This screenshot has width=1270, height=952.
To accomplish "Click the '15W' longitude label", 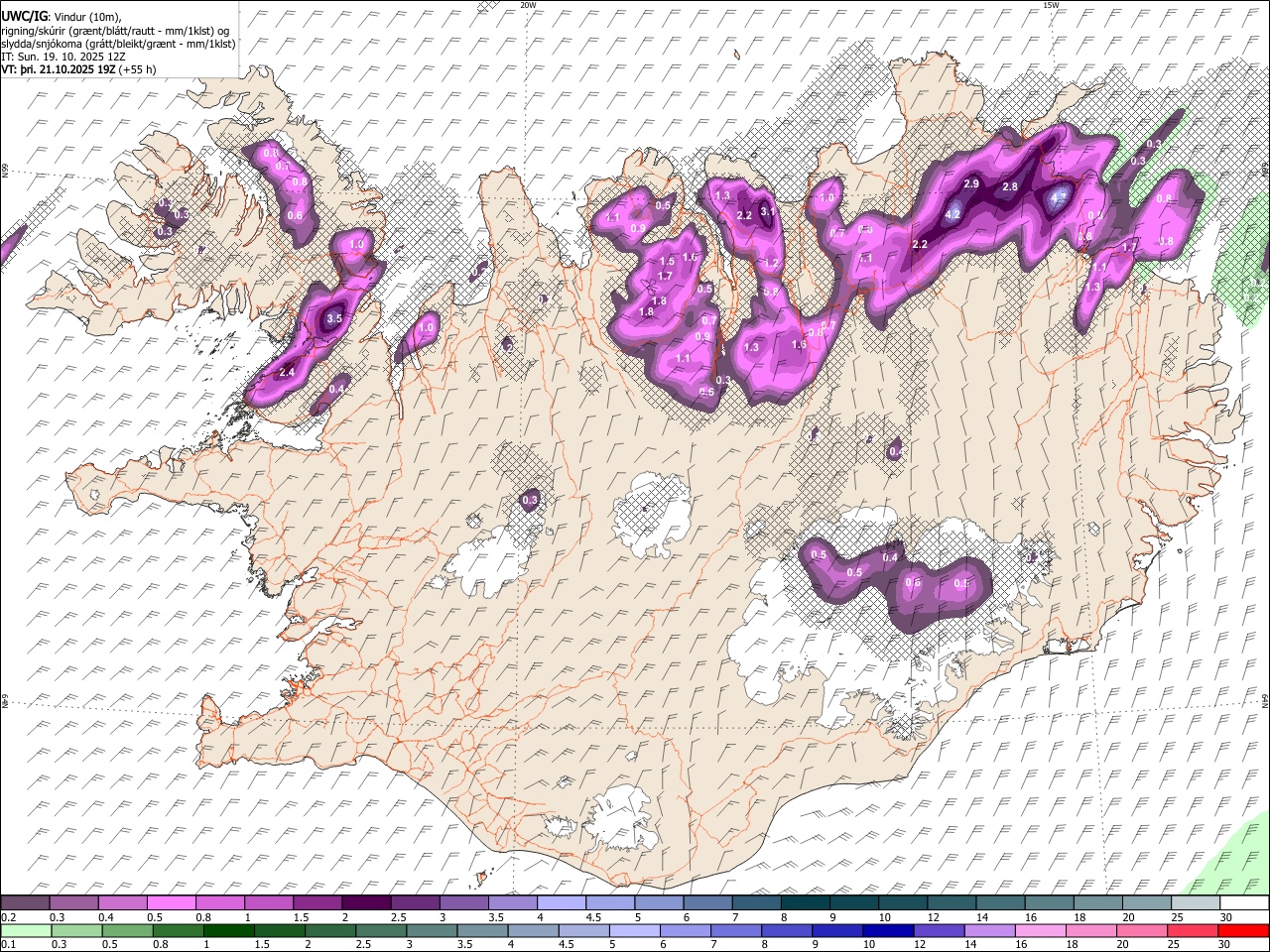I will (x=1051, y=5).
